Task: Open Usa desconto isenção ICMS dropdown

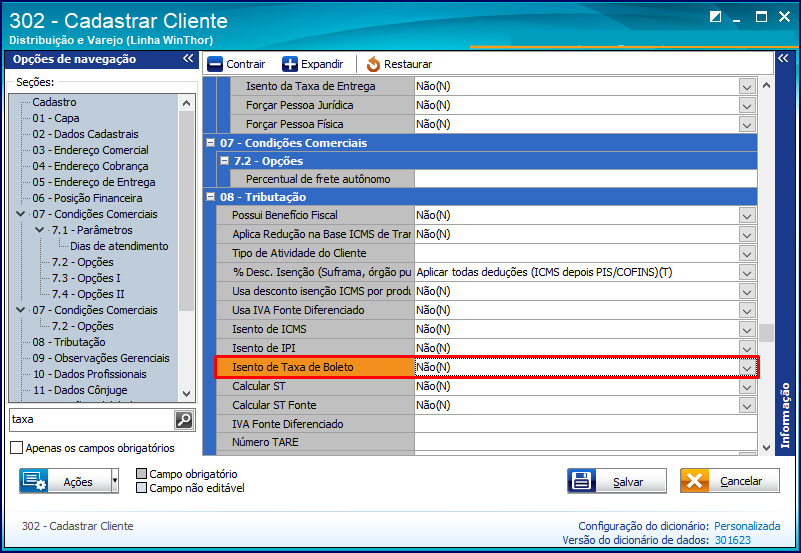Action: pyautogui.click(x=747, y=292)
